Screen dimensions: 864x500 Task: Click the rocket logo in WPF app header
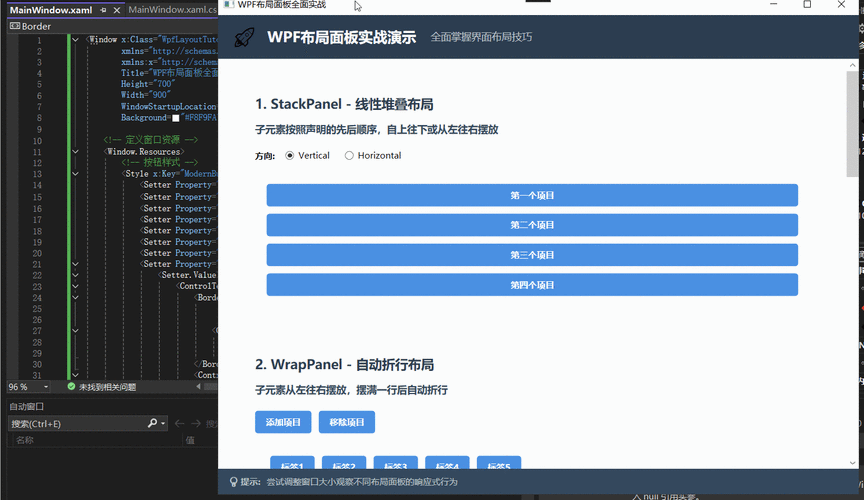coord(244,37)
